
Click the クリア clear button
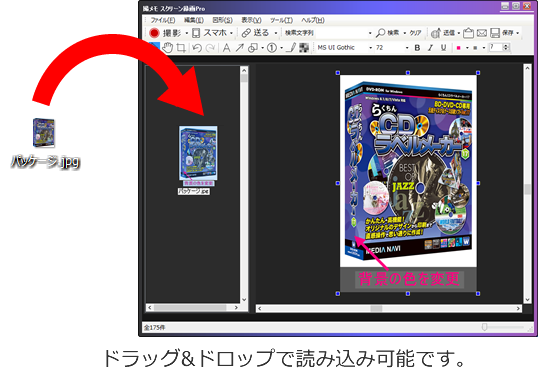415,33
